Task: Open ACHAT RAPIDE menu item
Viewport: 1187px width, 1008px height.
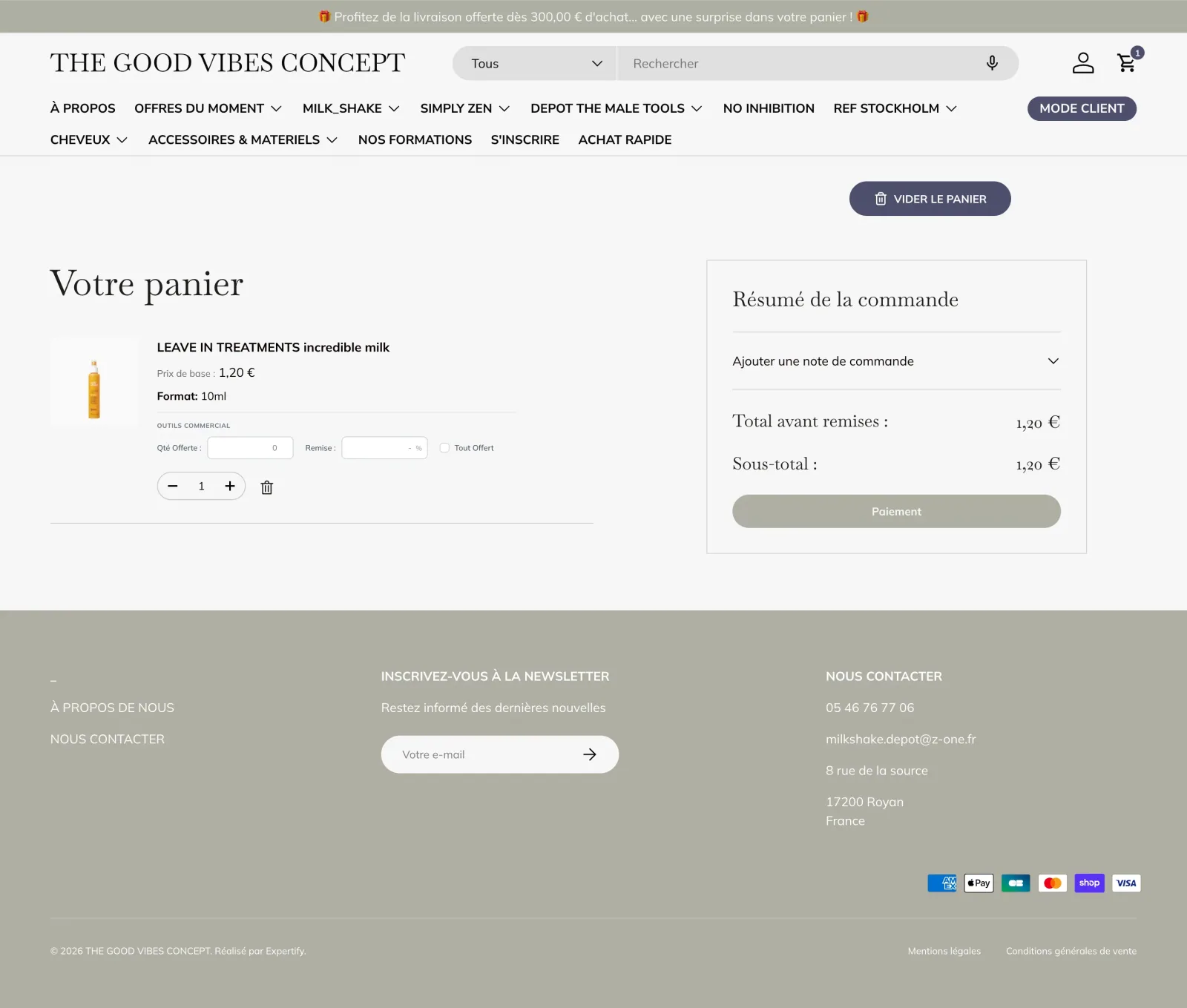Action: click(x=625, y=139)
